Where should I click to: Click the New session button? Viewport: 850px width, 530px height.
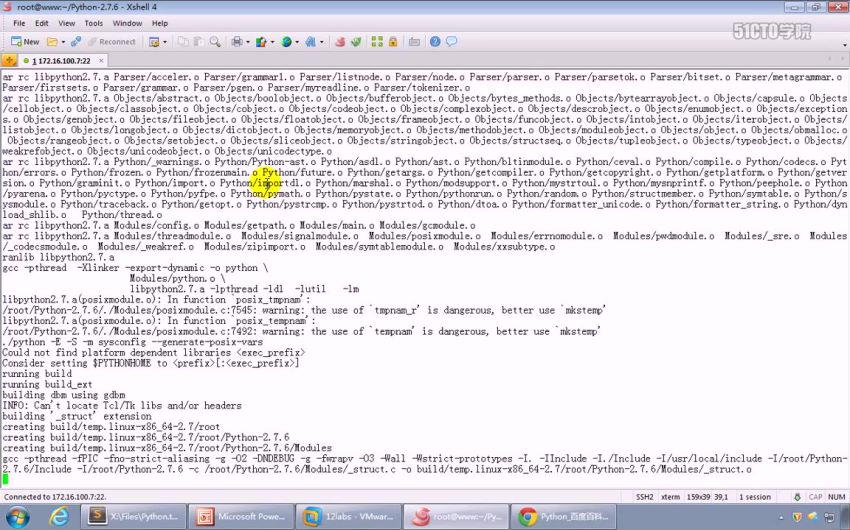point(24,42)
